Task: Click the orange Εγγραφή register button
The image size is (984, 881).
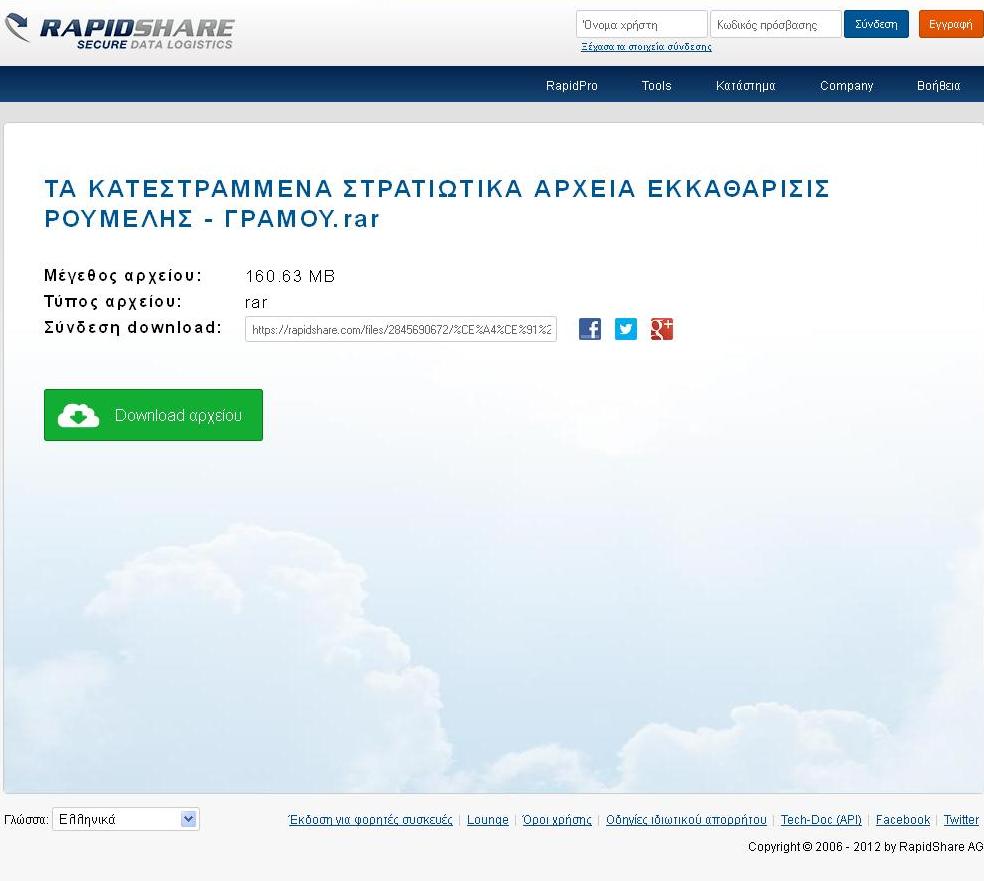Action: 950,24
